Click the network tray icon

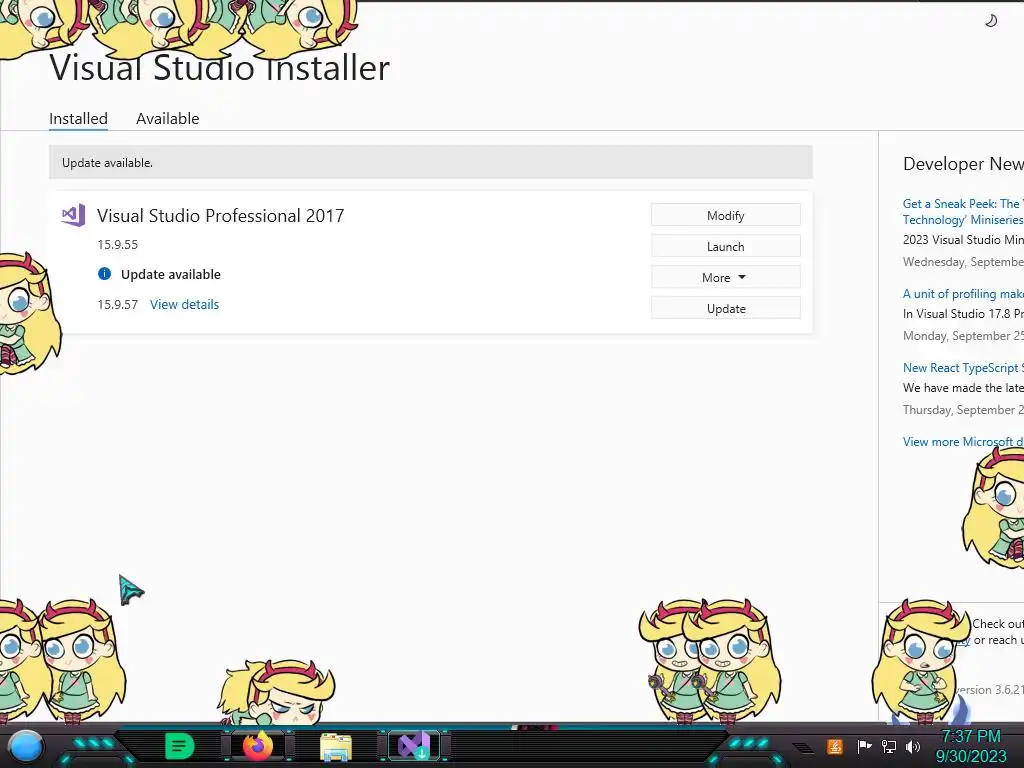pyautogui.click(x=889, y=746)
